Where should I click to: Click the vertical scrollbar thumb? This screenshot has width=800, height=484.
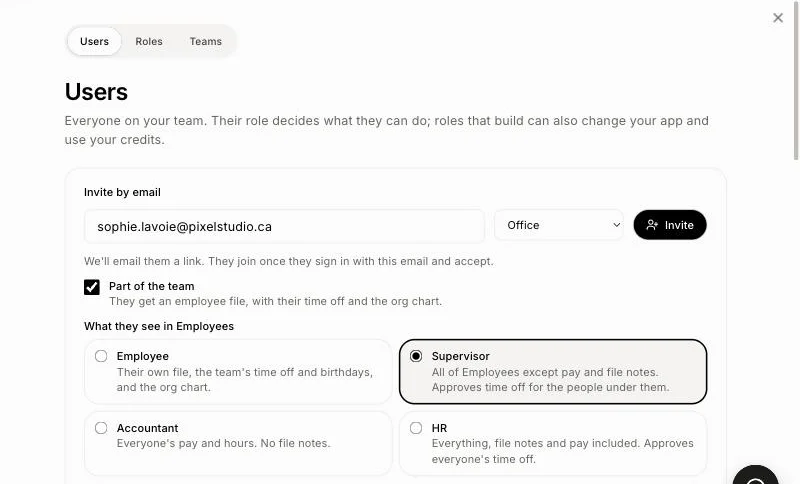(x=796, y=81)
